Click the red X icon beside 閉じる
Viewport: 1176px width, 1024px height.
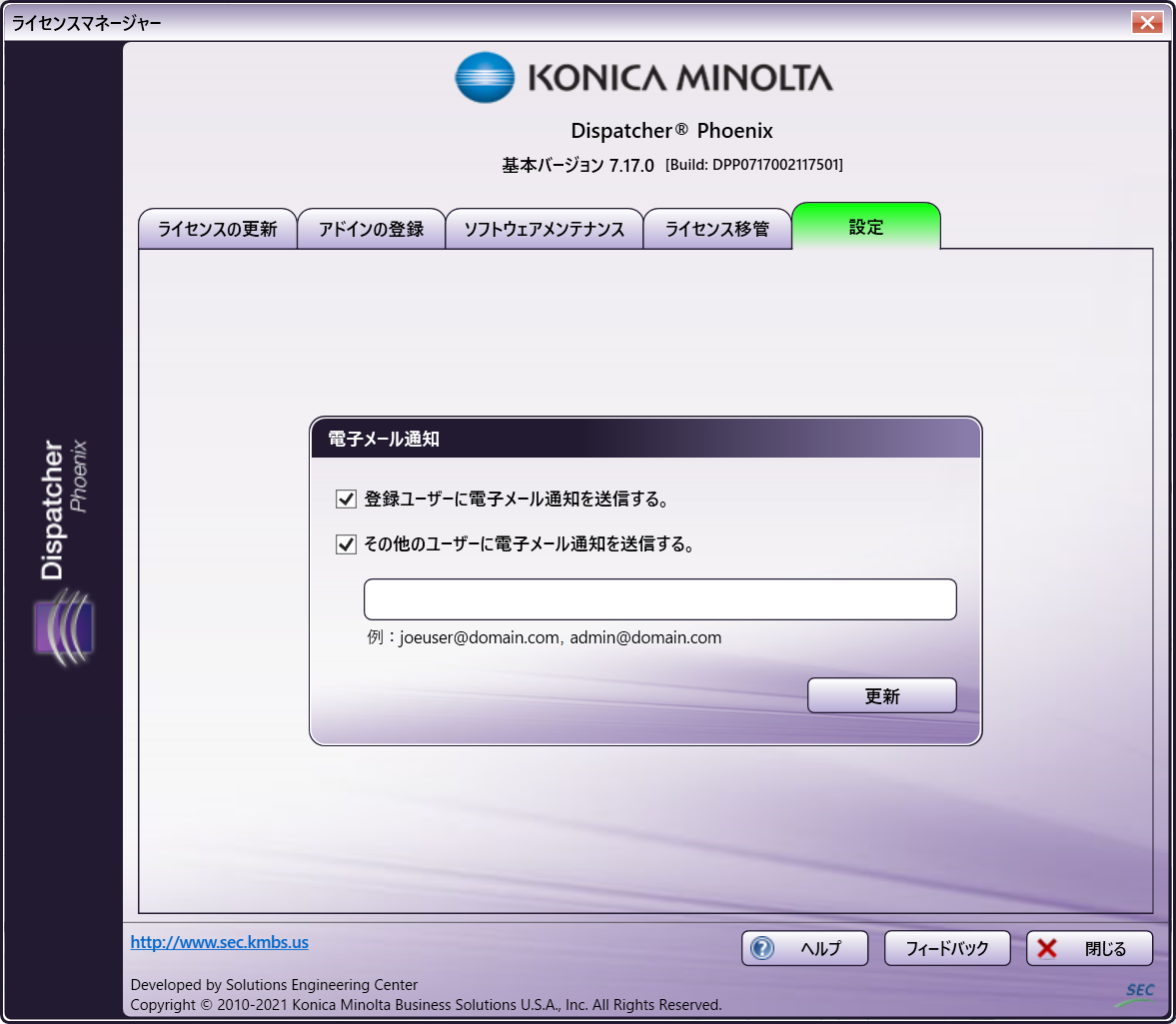pos(1047,949)
